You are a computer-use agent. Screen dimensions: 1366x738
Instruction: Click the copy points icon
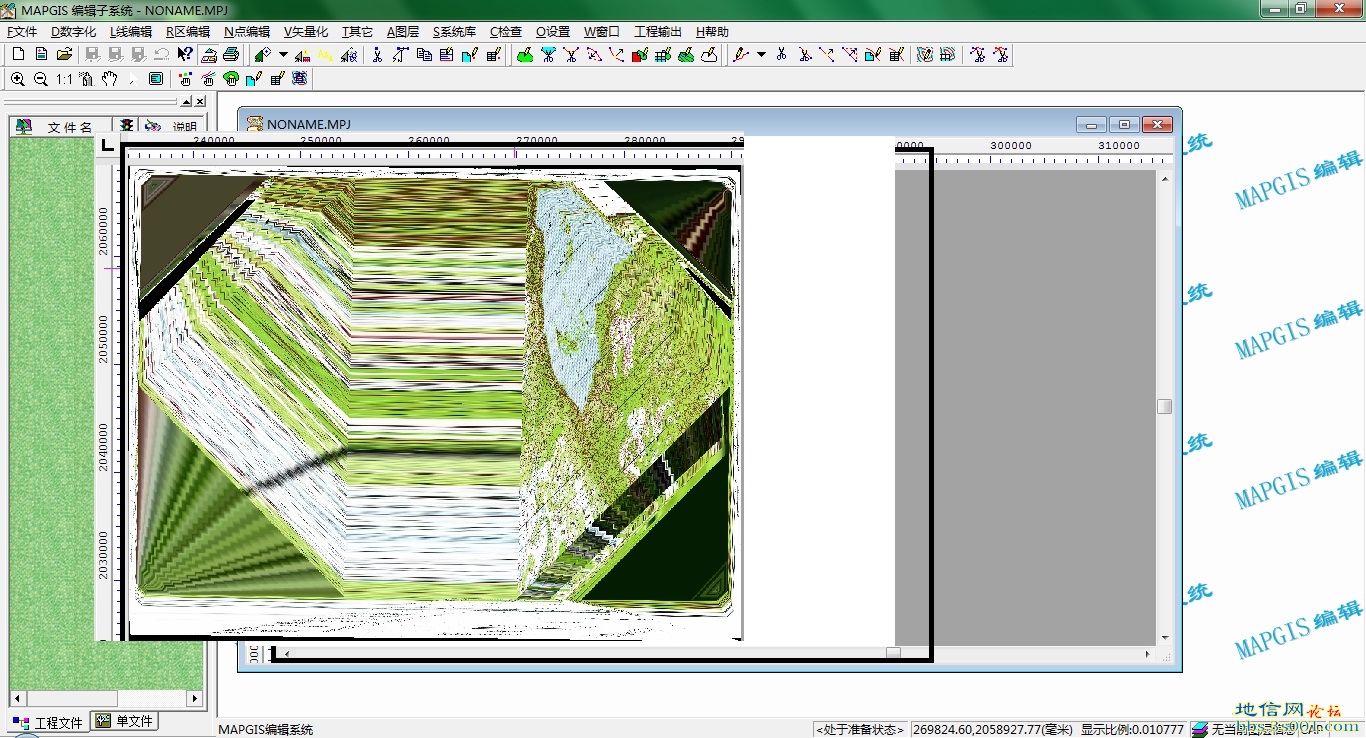(424, 54)
